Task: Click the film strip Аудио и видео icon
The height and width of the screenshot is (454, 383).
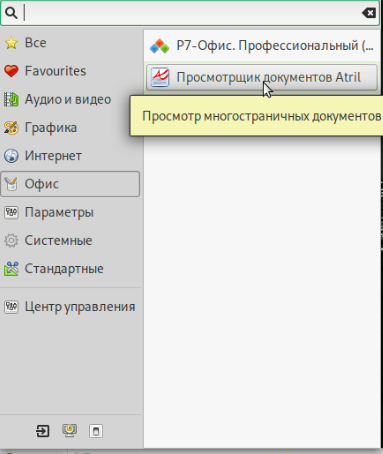Action: (11, 99)
